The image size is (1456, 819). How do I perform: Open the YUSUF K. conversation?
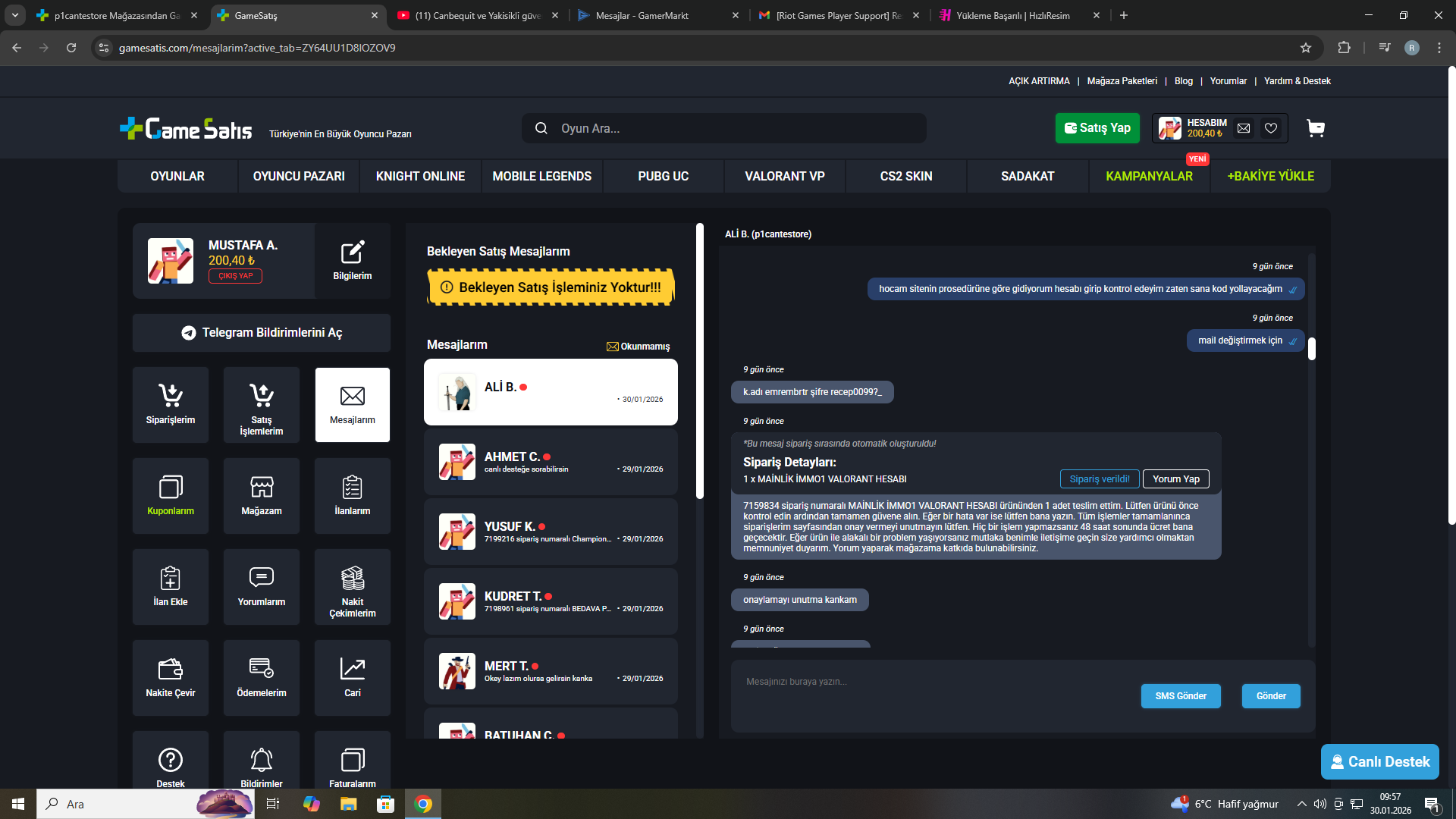click(551, 532)
